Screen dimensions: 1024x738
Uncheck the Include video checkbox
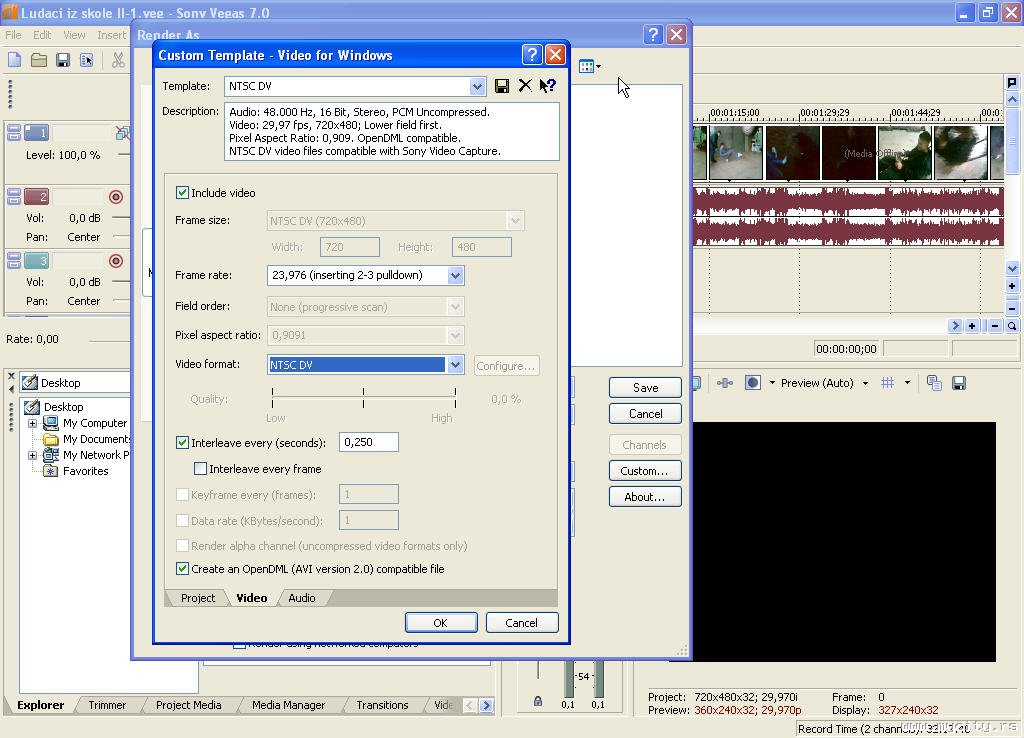182,193
